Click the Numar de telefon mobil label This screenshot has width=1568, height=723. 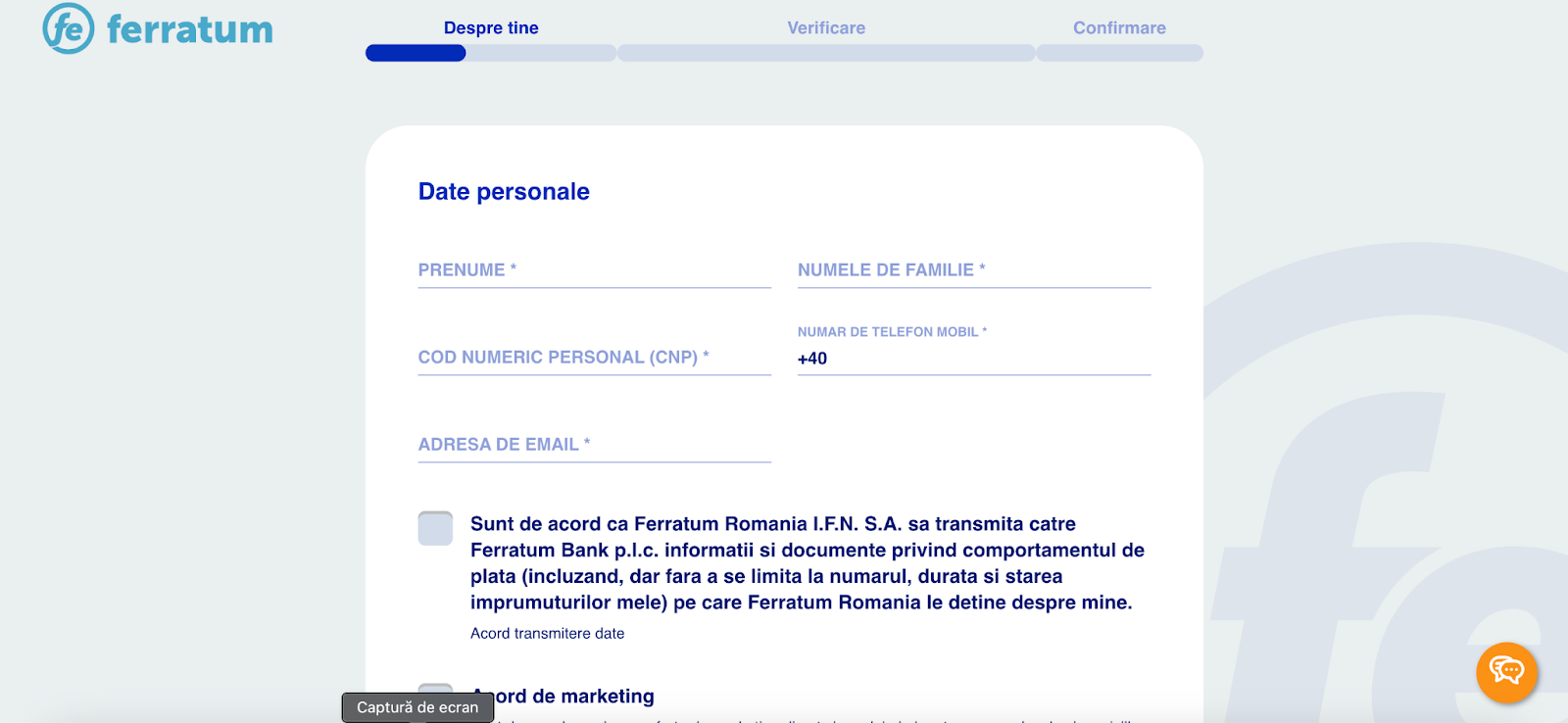892,332
